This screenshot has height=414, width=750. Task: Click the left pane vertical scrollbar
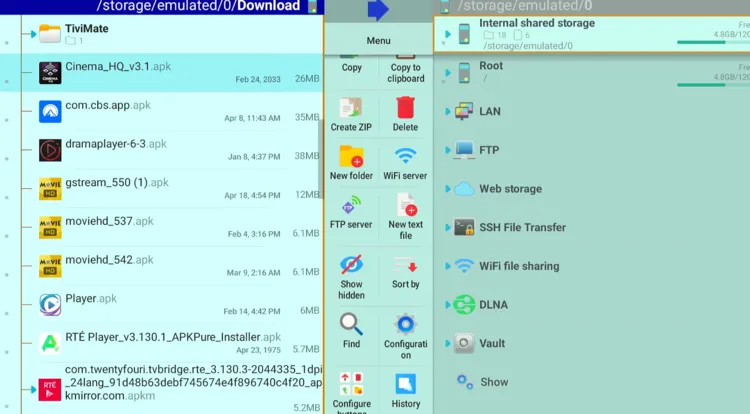[x=321, y=159]
